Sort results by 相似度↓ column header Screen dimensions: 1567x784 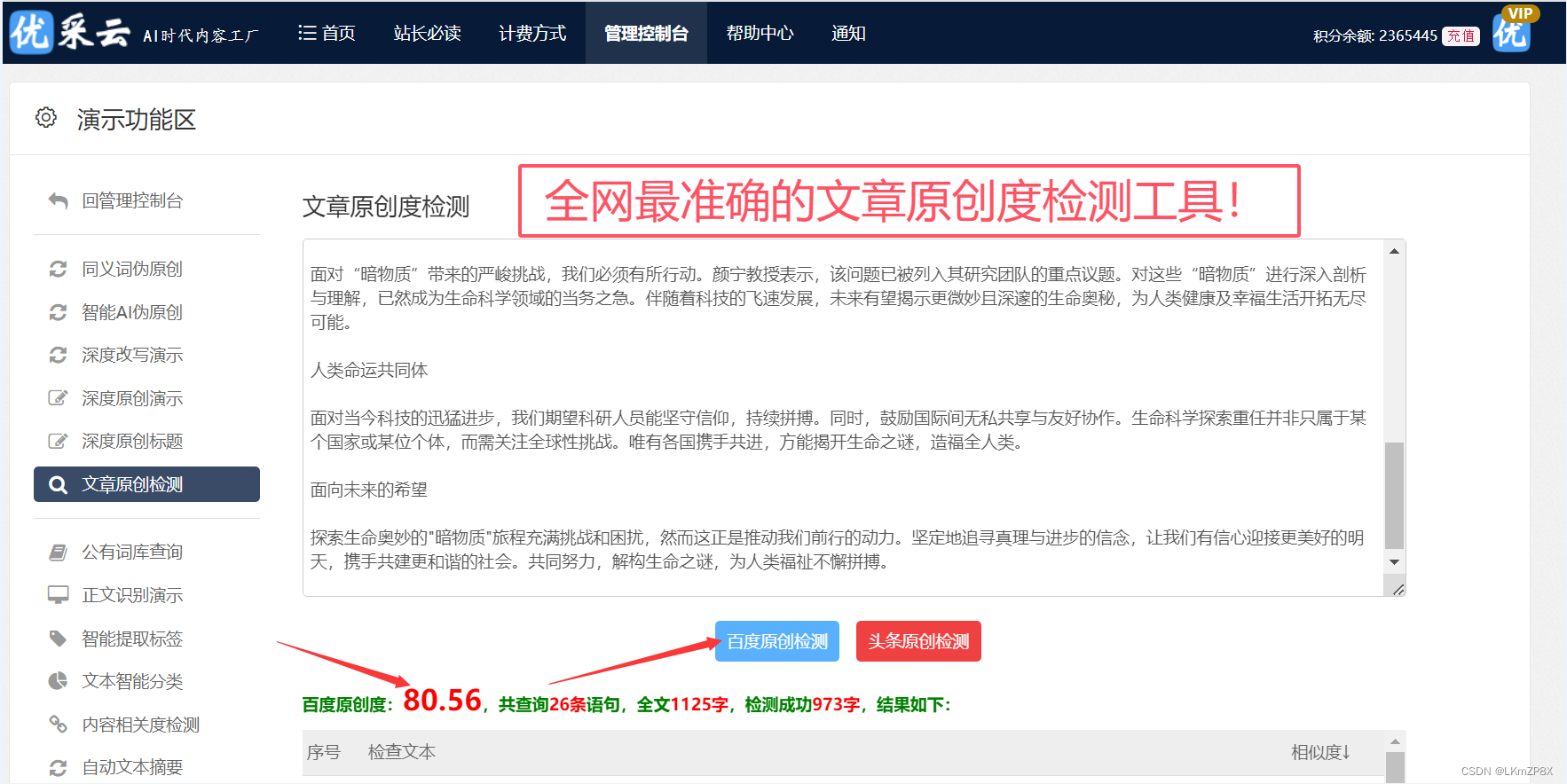pyautogui.click(x=1321, y=752)
